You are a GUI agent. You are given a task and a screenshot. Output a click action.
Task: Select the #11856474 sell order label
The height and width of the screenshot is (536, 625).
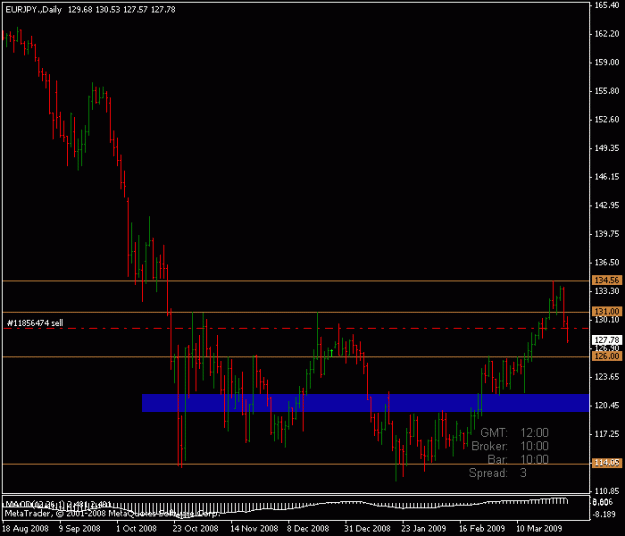click(35, 323)
